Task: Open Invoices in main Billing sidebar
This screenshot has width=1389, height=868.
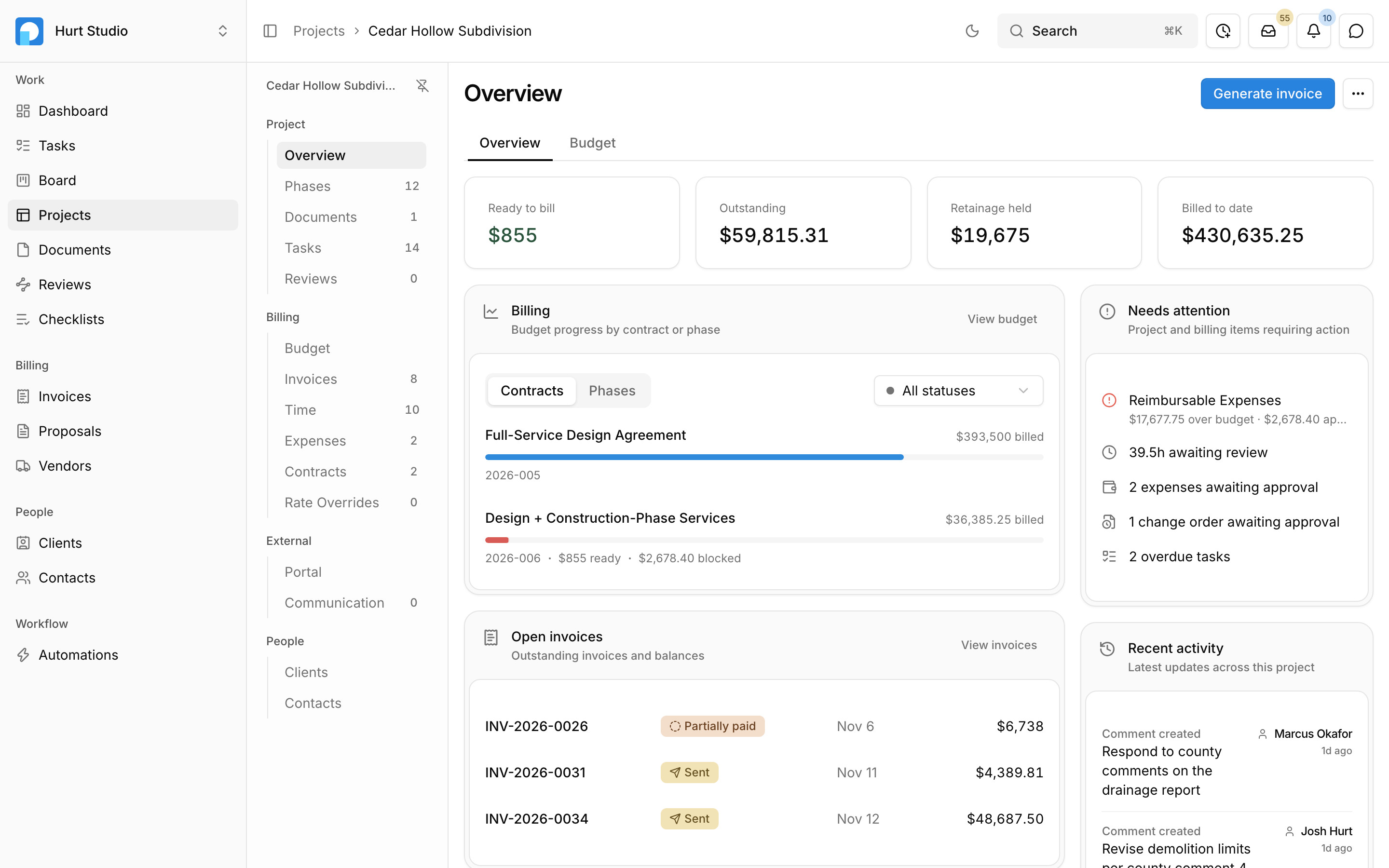Action: pos(123,397)
